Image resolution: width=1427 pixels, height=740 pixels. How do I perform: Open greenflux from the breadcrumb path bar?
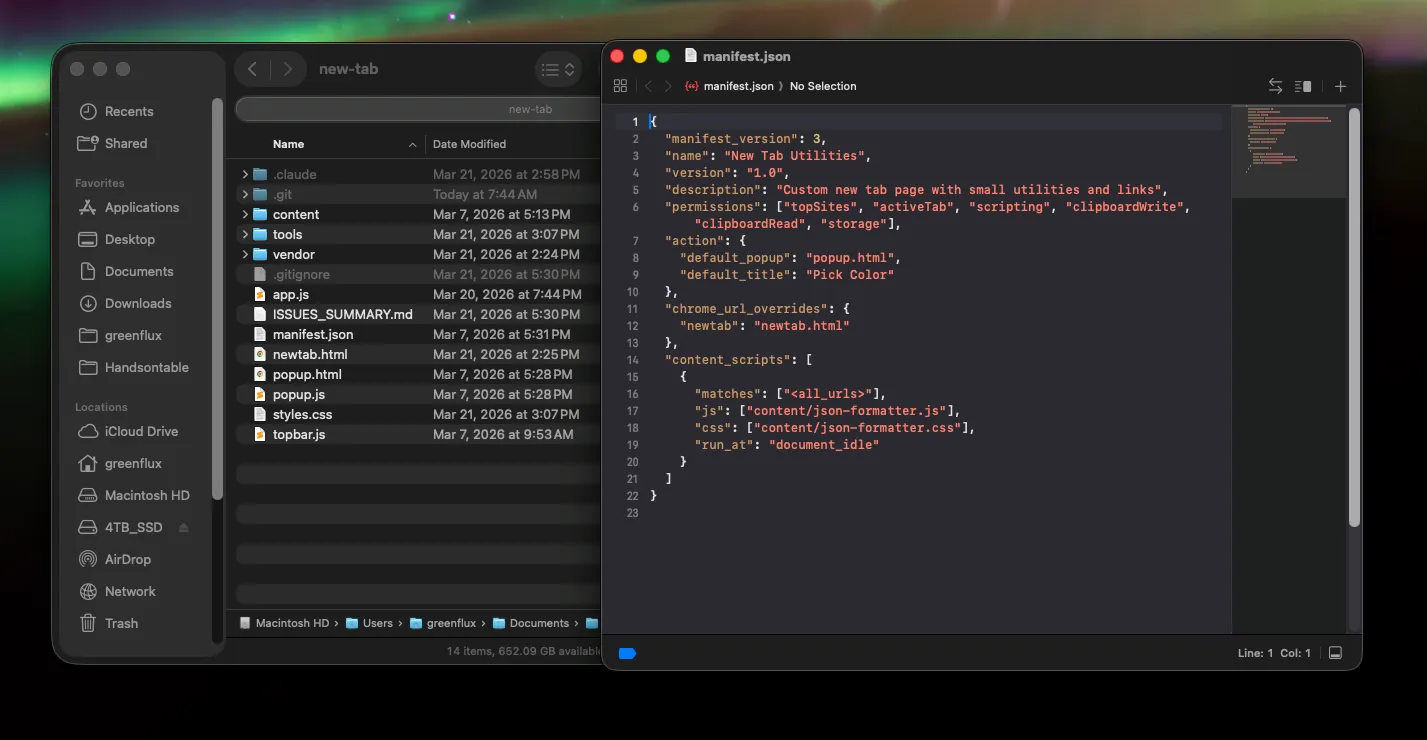coord(450,622)
